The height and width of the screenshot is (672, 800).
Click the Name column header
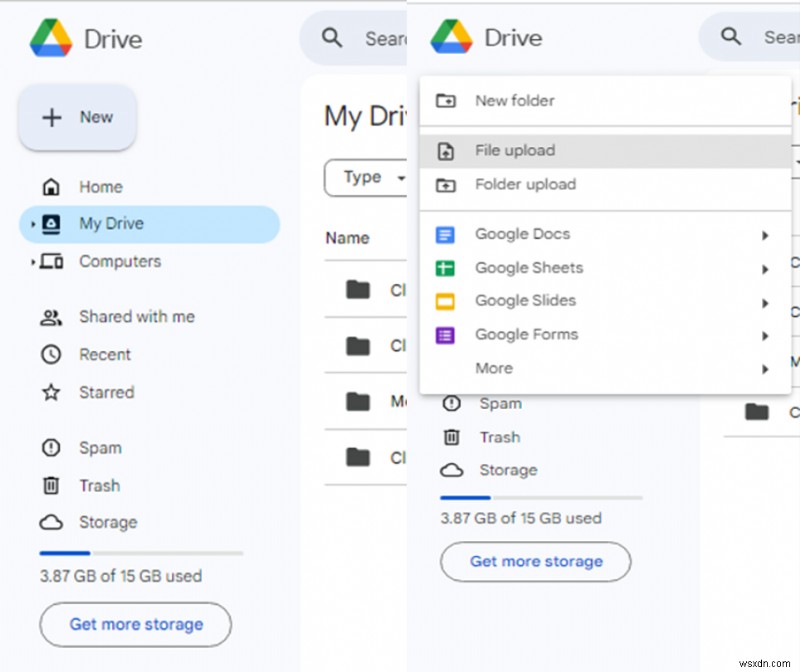347,238
